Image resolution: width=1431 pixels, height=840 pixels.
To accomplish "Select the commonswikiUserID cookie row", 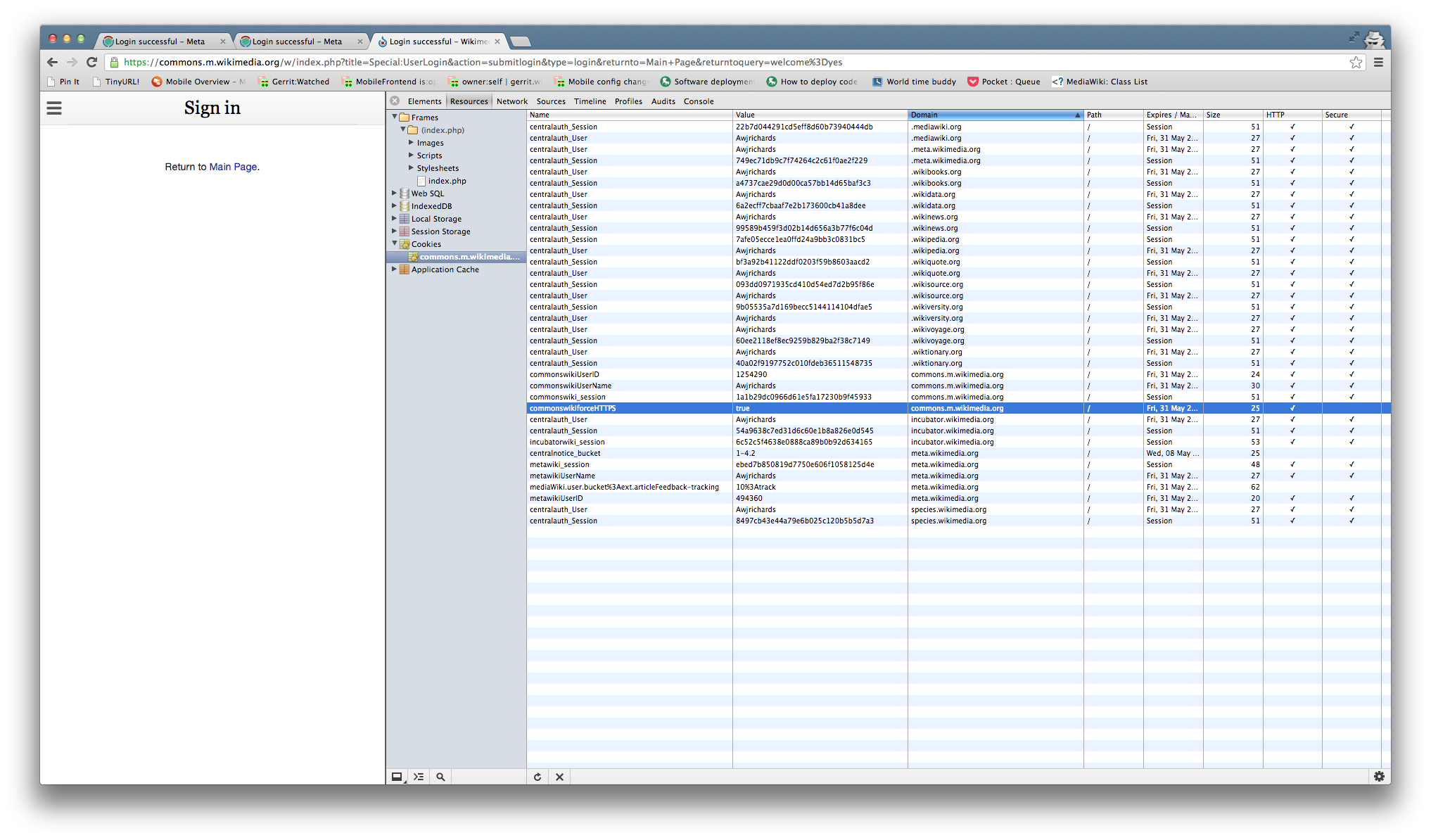I will 958,374.
